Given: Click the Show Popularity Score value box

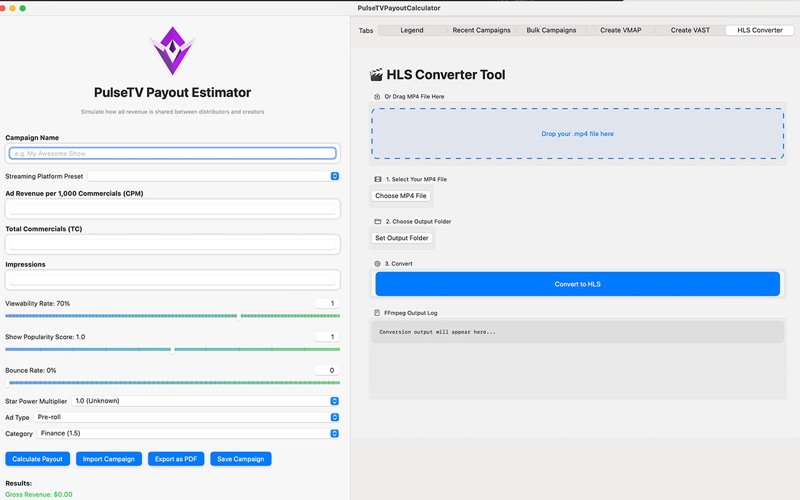Looking at the screenshot, I should (327, 337).
